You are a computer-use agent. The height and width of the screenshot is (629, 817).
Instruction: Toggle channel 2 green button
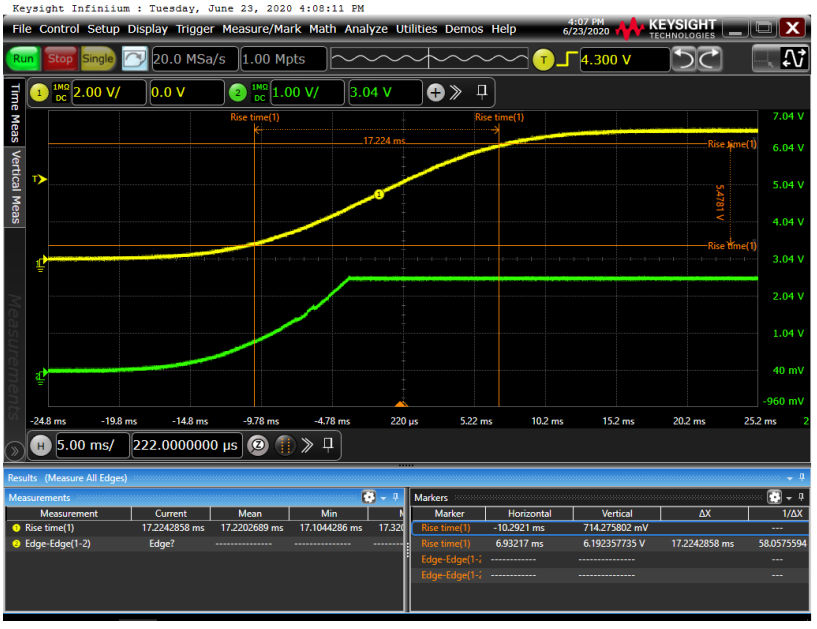tap(237, 93)
